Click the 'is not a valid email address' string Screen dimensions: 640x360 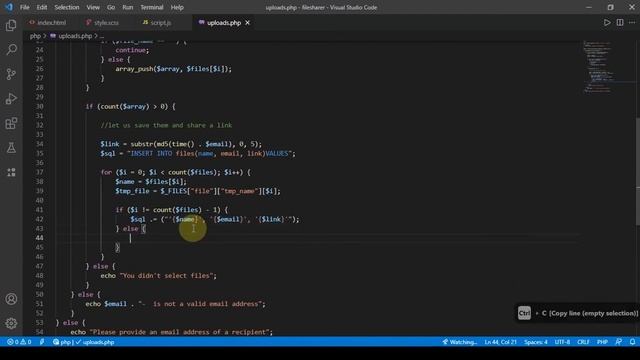click(200, 304)
